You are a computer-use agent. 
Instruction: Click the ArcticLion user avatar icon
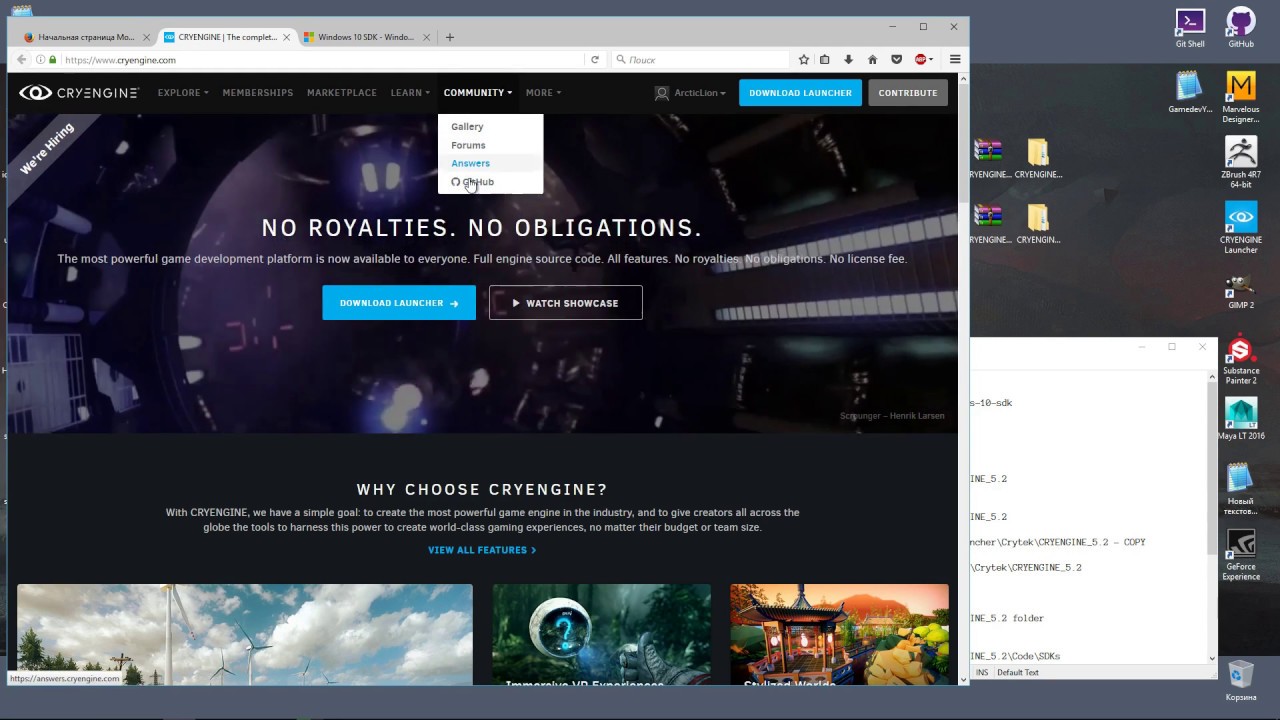coord(661,93)
